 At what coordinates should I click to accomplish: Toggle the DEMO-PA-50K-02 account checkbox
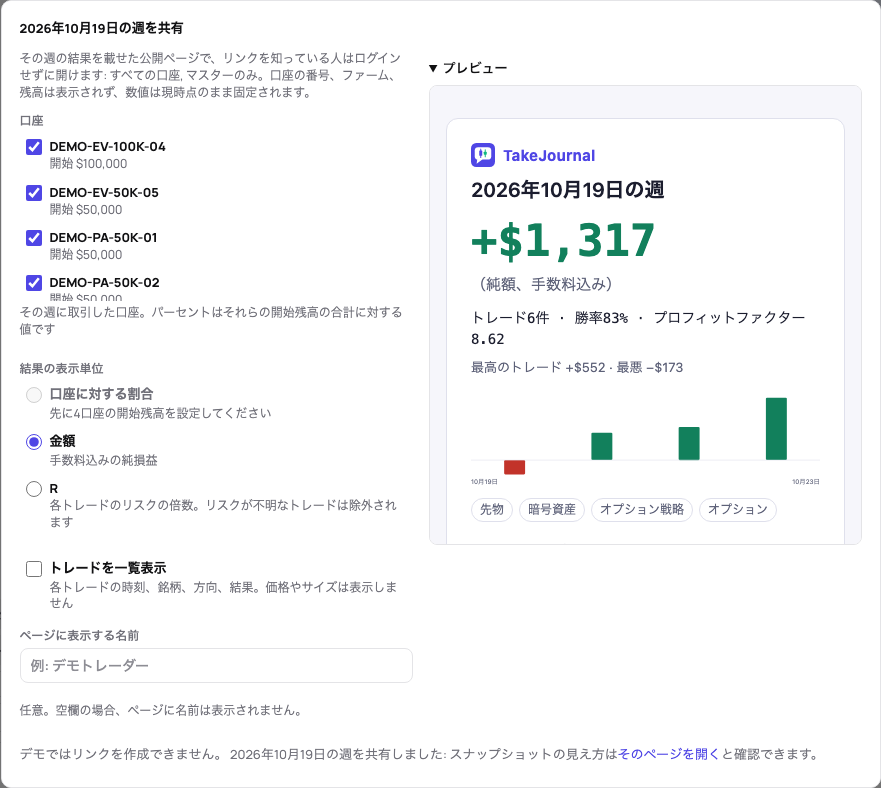(x=34, y=283)
